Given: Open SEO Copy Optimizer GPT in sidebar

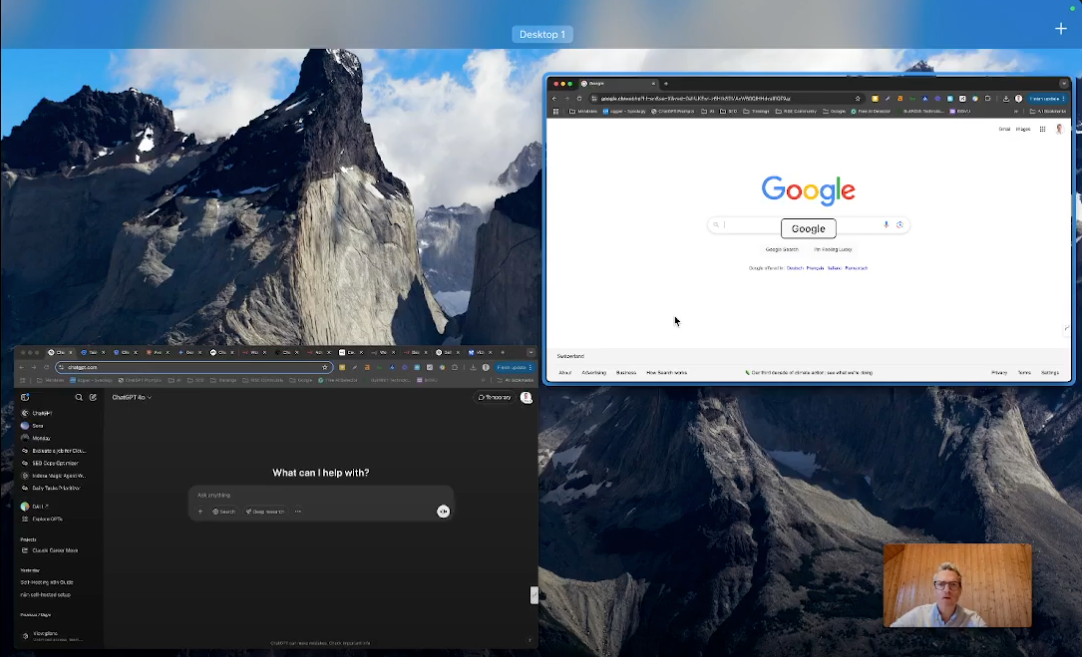Looking at the screenshot, I should tap(50, 463).
